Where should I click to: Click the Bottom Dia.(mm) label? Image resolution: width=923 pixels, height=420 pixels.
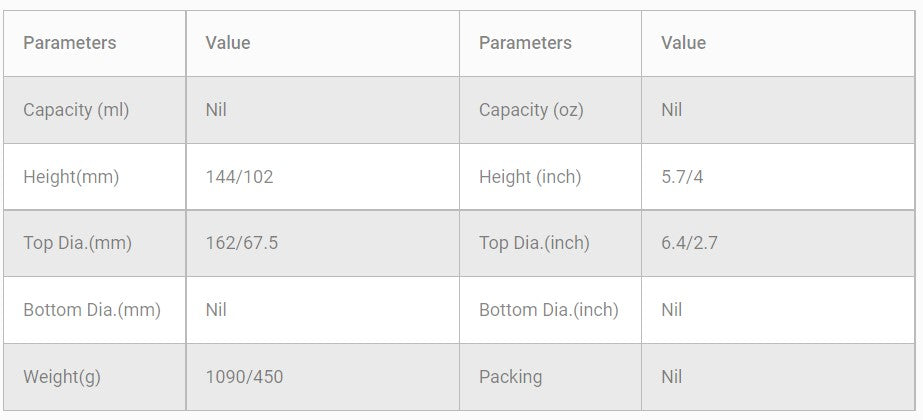(x=92, y=310)
